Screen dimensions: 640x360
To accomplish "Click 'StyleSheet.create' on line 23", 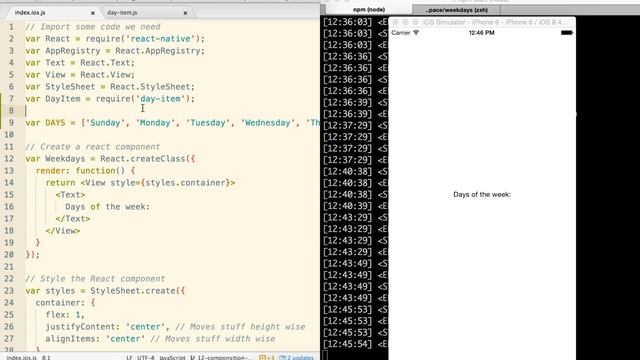I will (x=133, y=291).
